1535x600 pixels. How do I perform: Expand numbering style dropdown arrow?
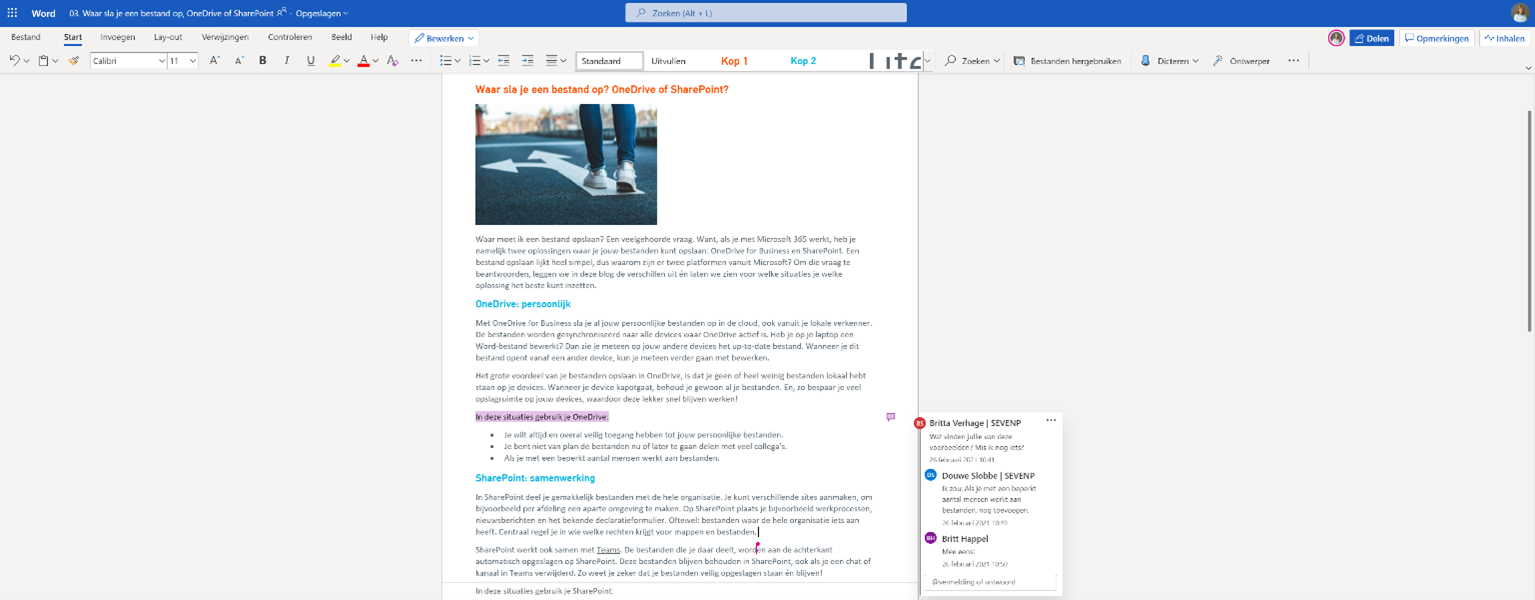(x=486, y=61)
